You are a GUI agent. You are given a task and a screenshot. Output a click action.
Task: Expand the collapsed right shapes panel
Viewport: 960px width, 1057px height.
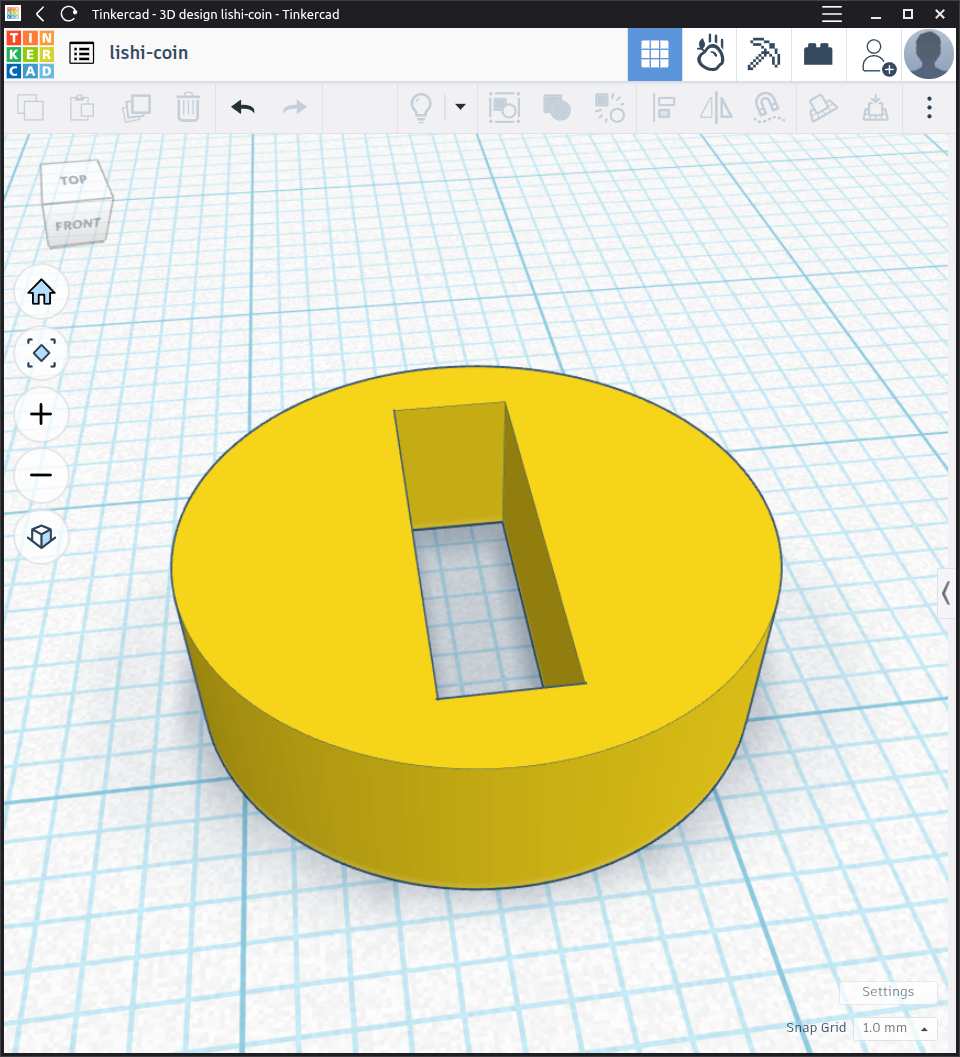[946, 593]
